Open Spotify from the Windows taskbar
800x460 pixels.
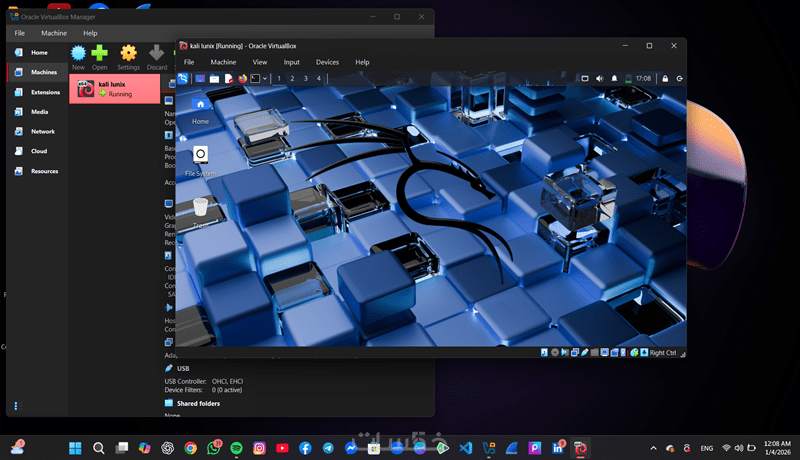[236, 448]
